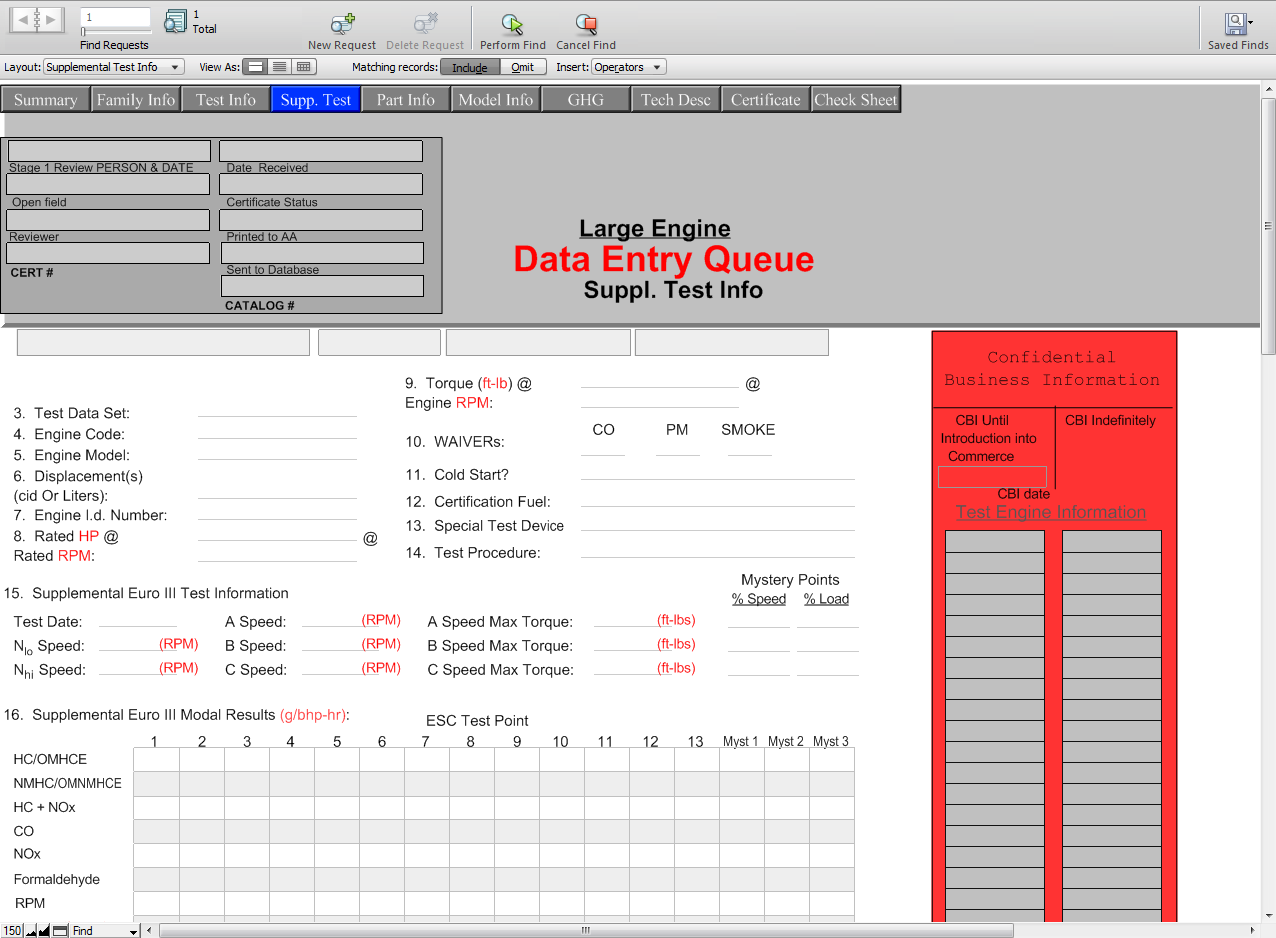The image size is (1276, 938).
Task: Go to the next find request arrow
Action: pos(53,19)
